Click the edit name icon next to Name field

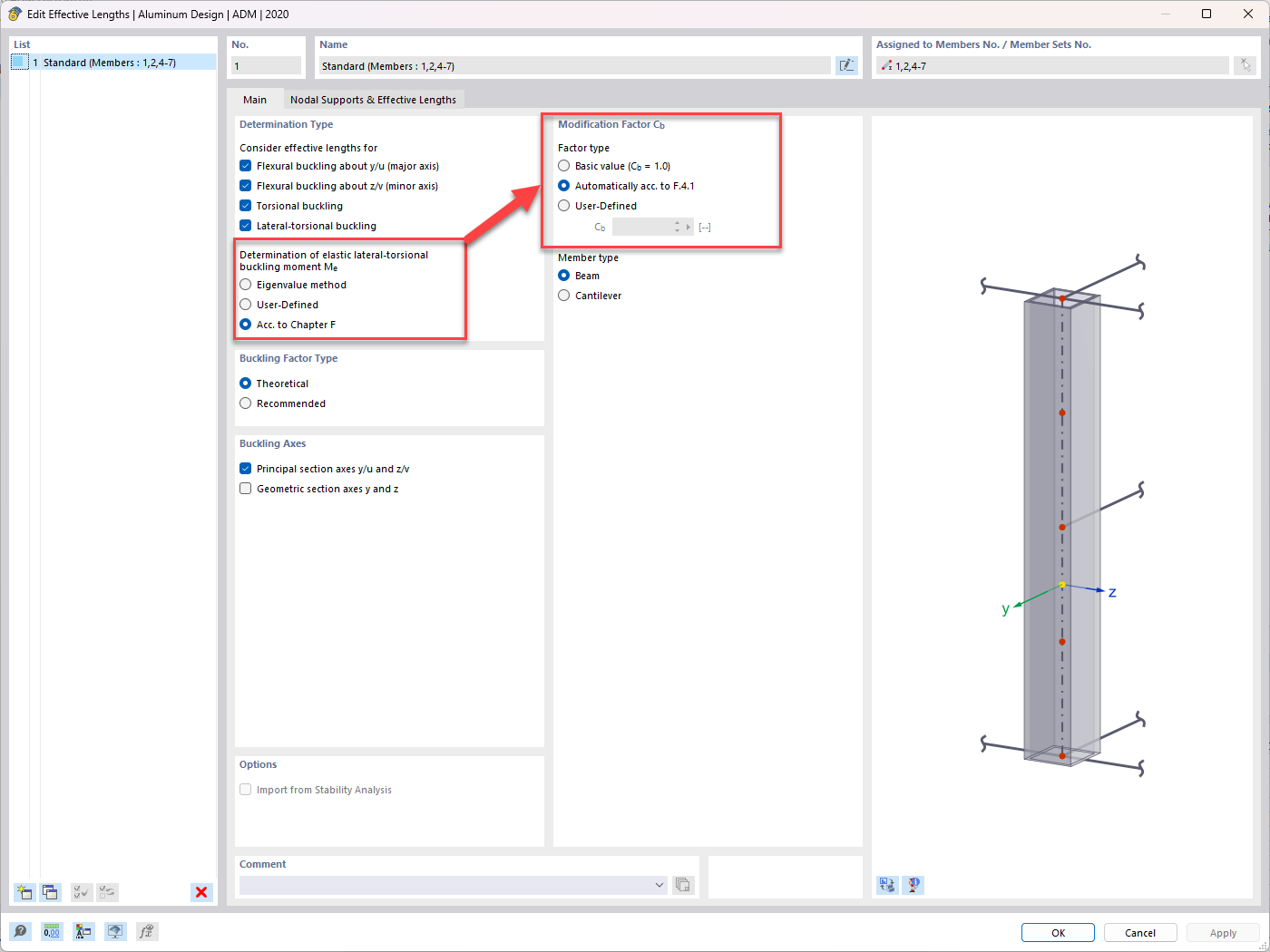pos(846,65)
